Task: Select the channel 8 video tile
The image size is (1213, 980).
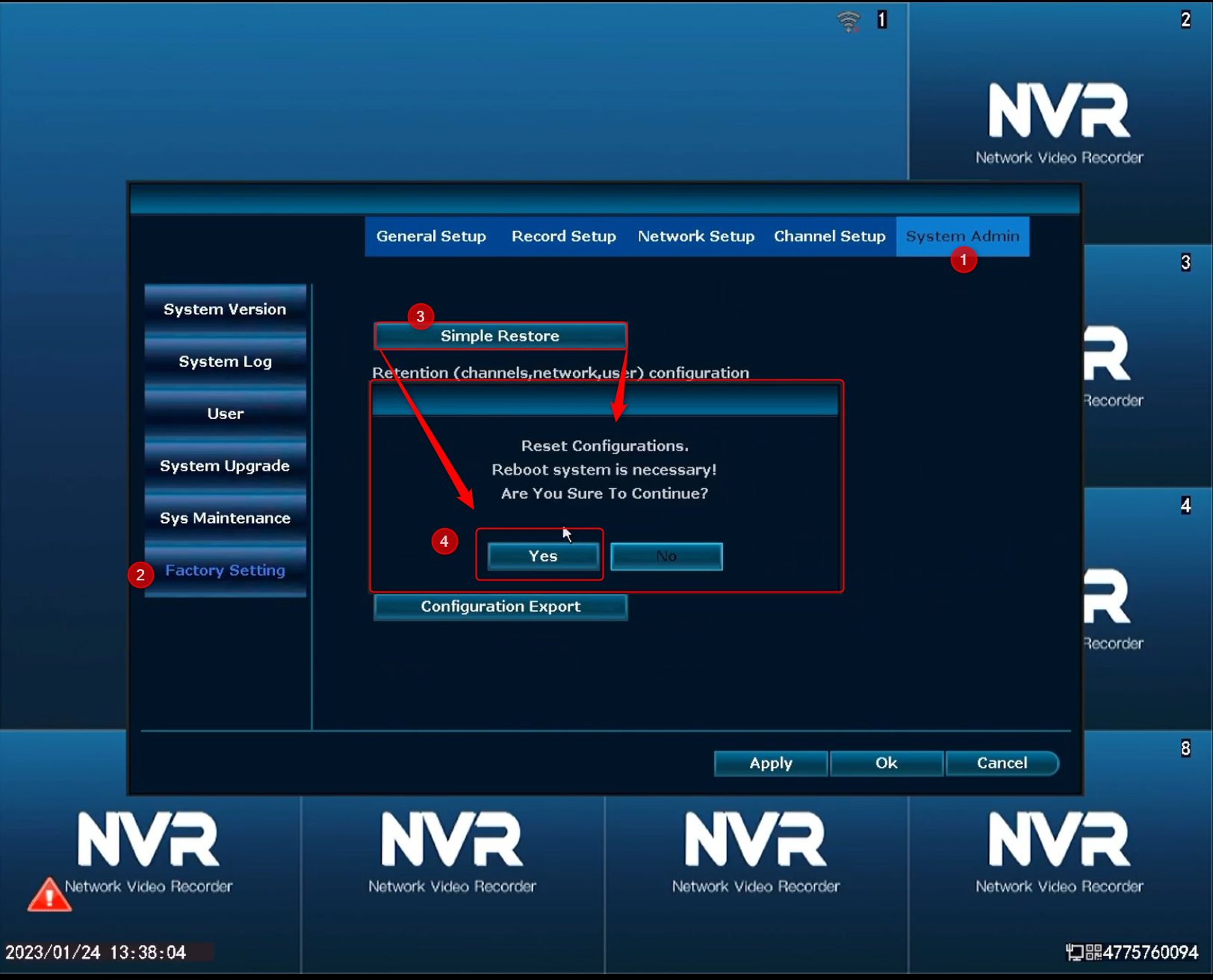Action: [1060, 852]
